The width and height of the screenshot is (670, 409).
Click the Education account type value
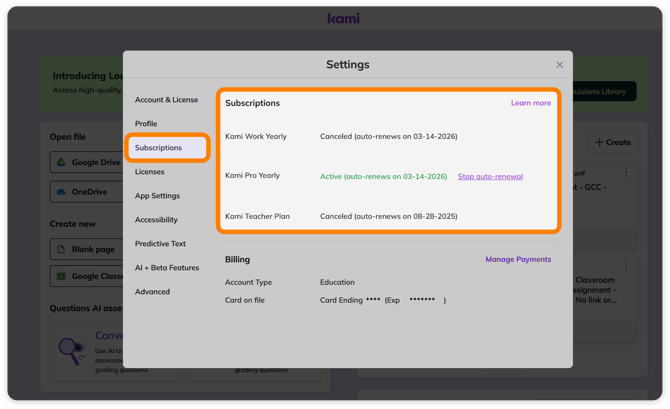337,282
